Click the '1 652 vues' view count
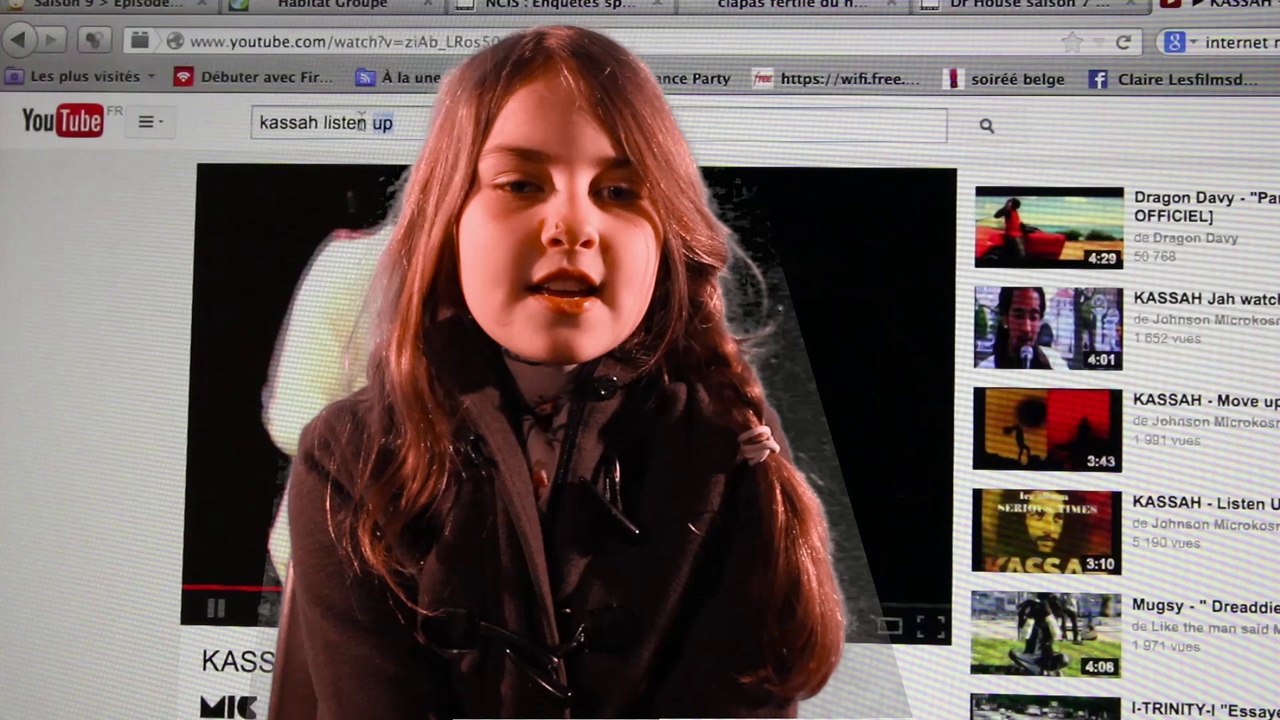This screenshot has height=720, width=1280. [1167, 339]
